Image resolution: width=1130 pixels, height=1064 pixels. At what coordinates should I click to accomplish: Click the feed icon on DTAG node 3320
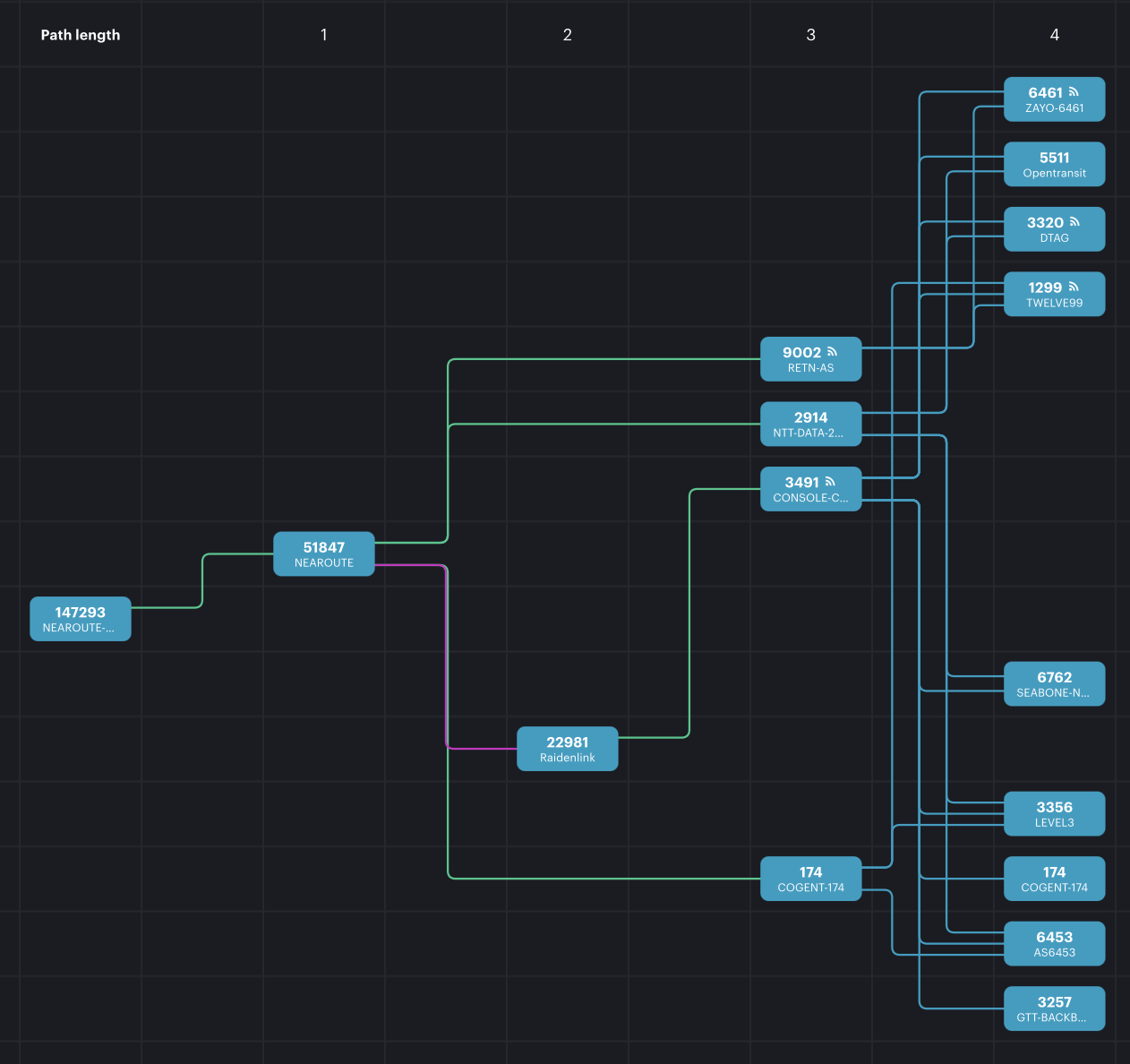point(1074,222)
